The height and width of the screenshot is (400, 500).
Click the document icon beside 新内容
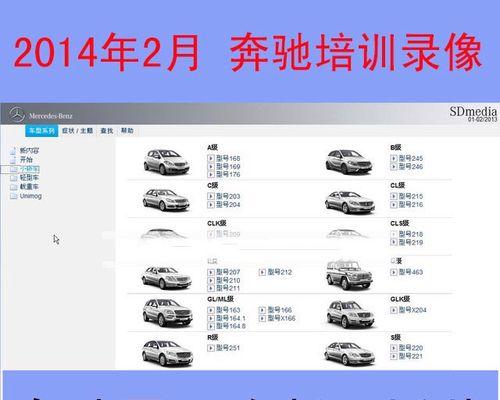pyautogui.click(x=13, y=151)
